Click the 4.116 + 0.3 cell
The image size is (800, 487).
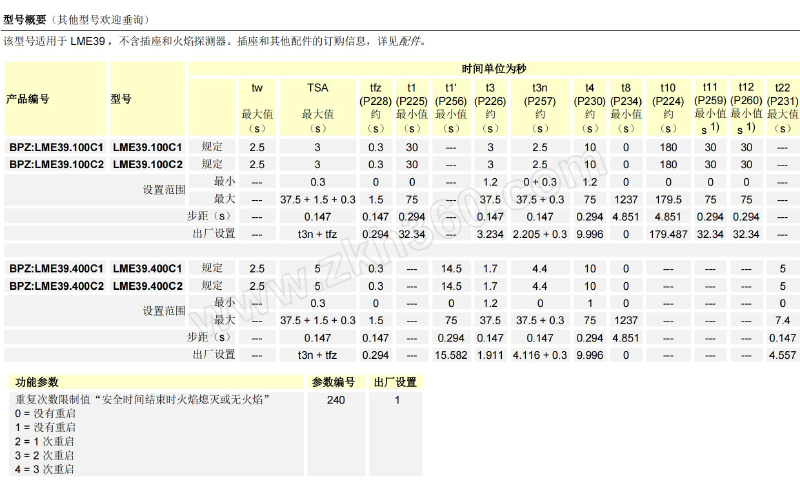pos(540,355)
